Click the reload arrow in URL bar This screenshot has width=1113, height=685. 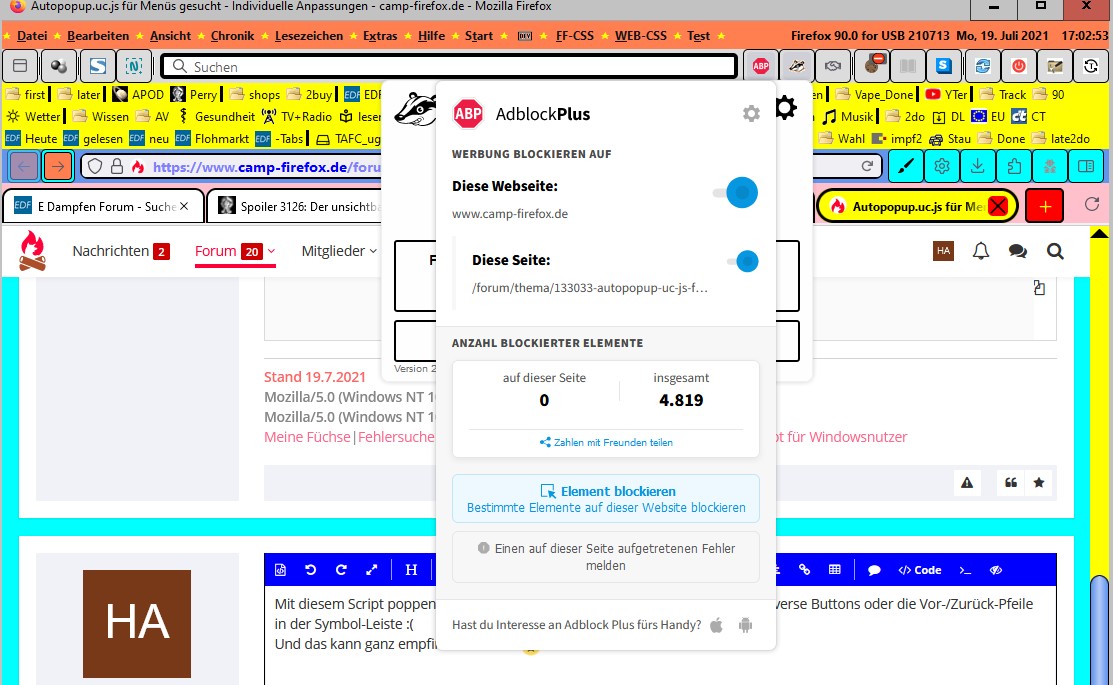(x=867, y=166)
